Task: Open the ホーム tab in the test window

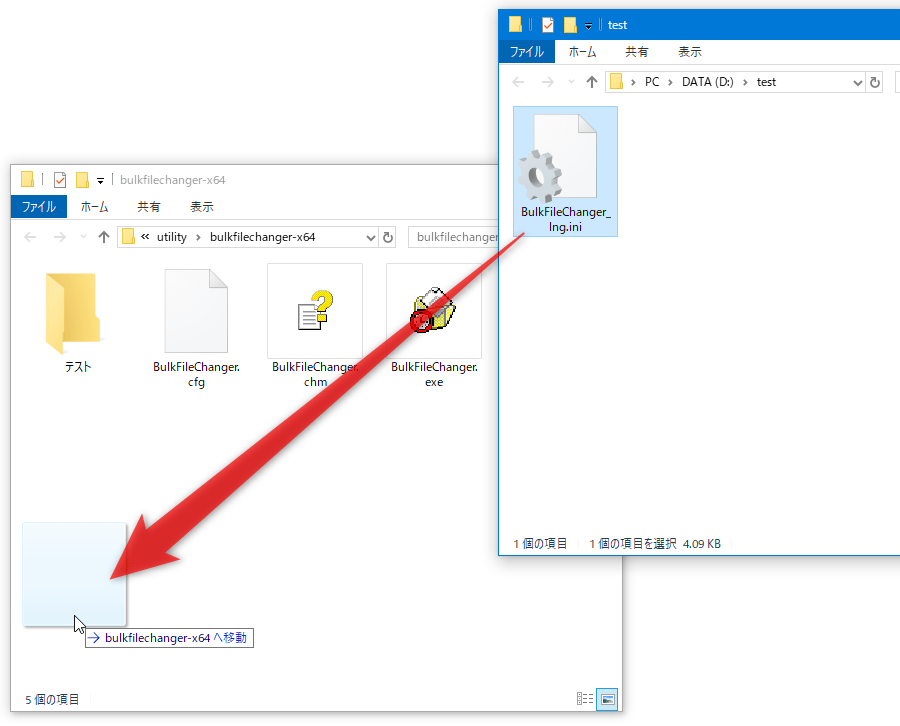Action: [582, 52]
